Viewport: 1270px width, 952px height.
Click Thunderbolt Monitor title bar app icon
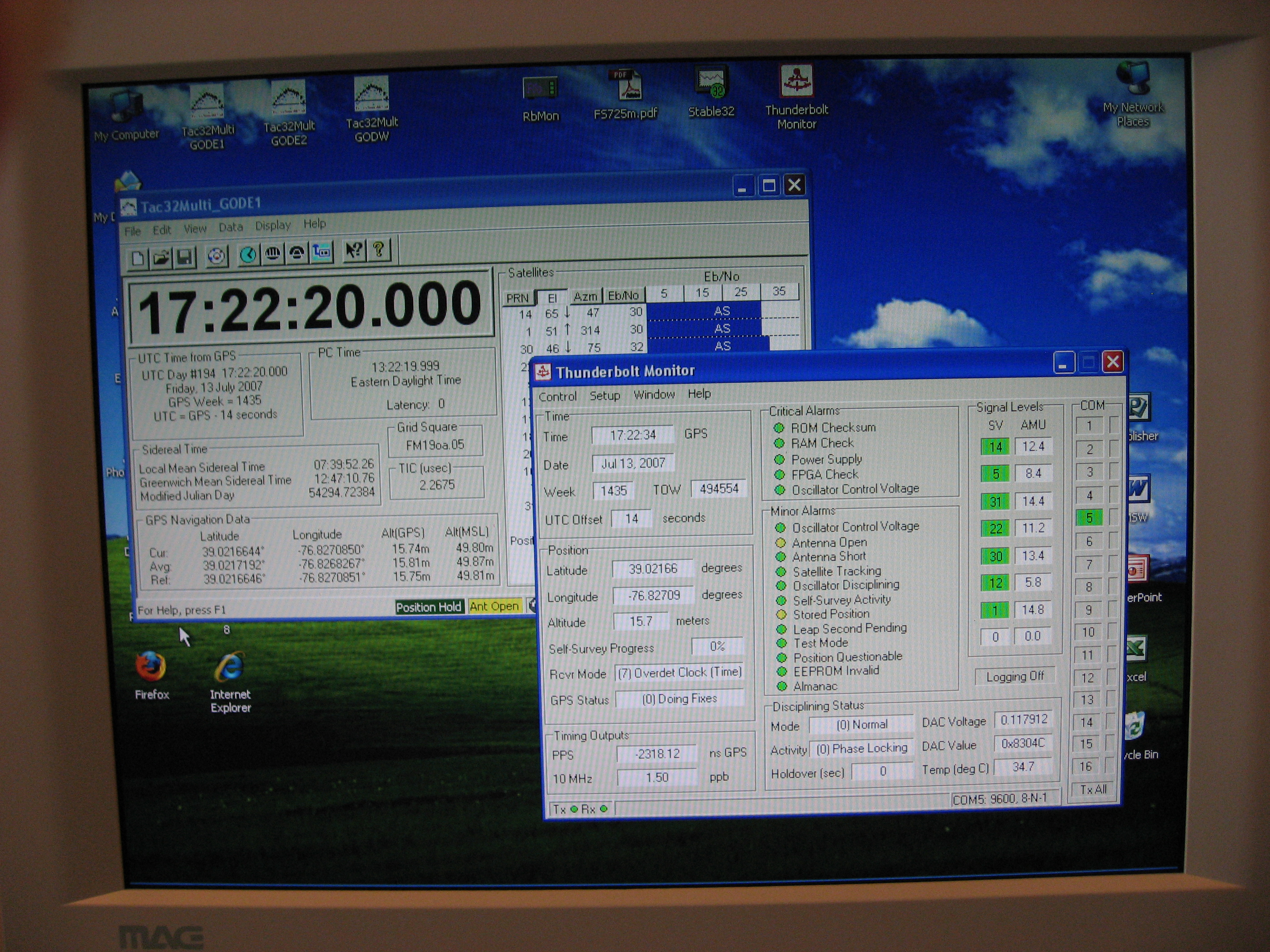coord(543,372)
